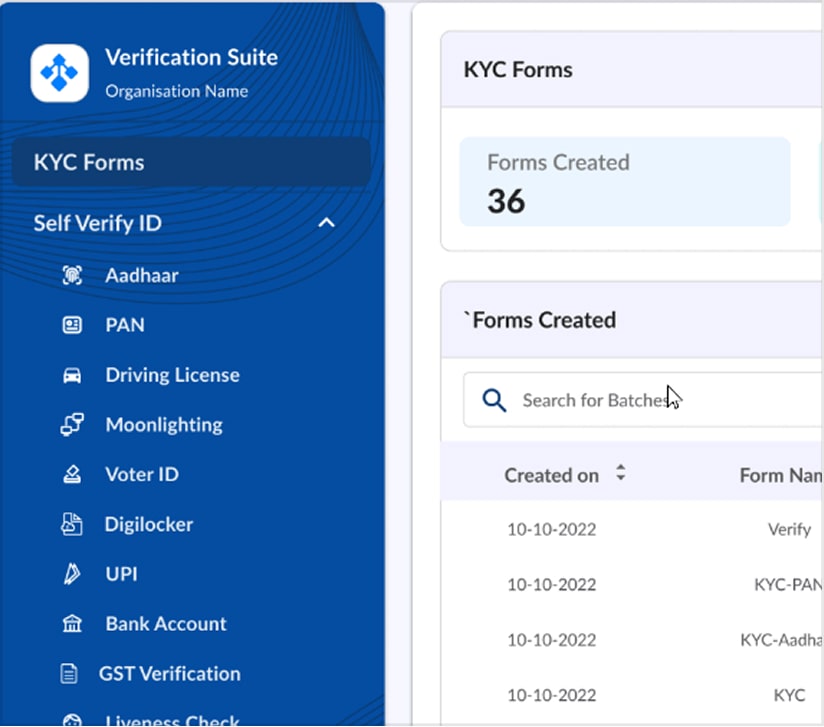Open the Verify form from the table
This screenshot has width=824, height=727.
coord(790,529)
